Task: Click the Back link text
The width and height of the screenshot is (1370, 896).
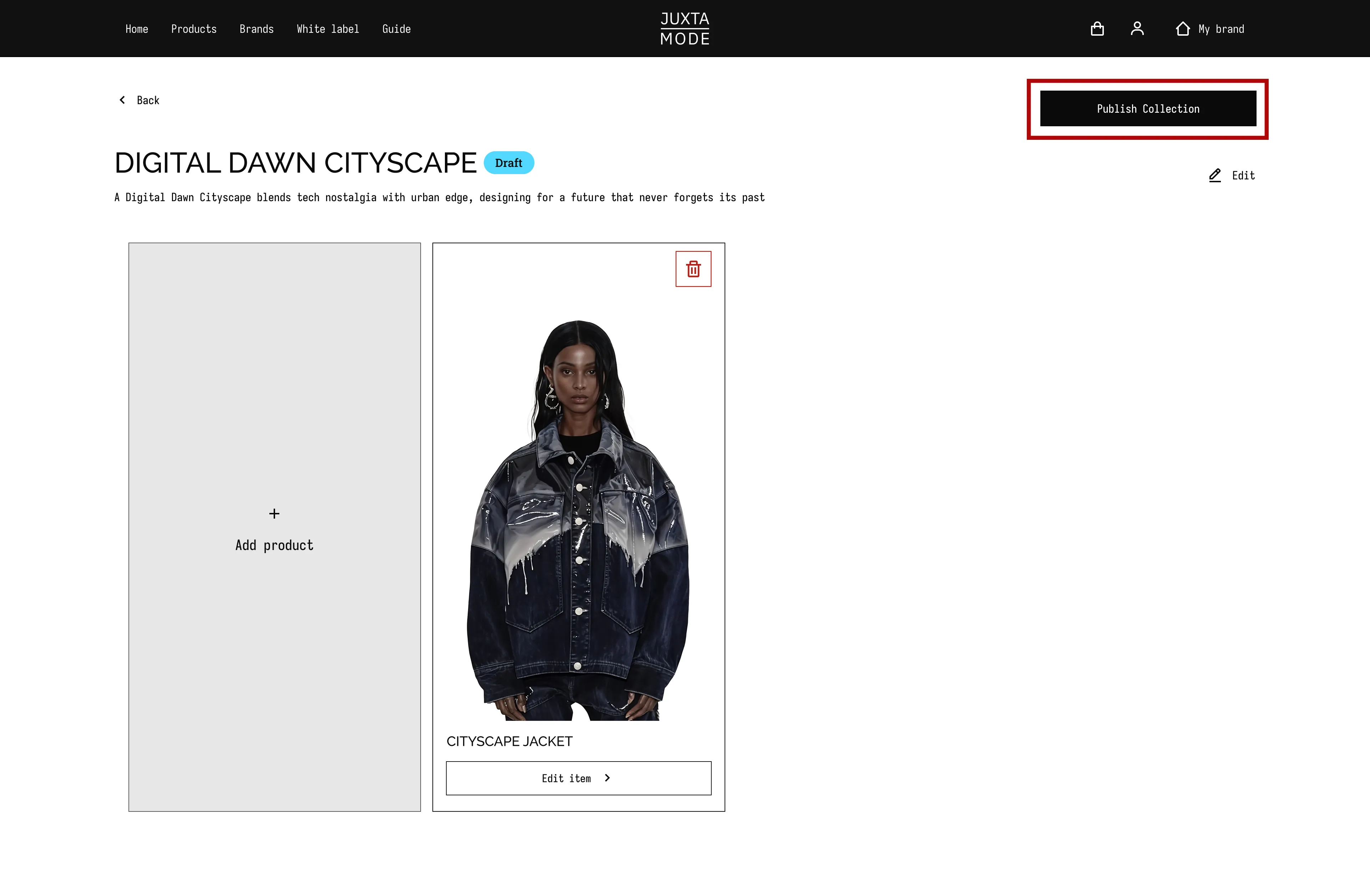Action: [148, 100]
